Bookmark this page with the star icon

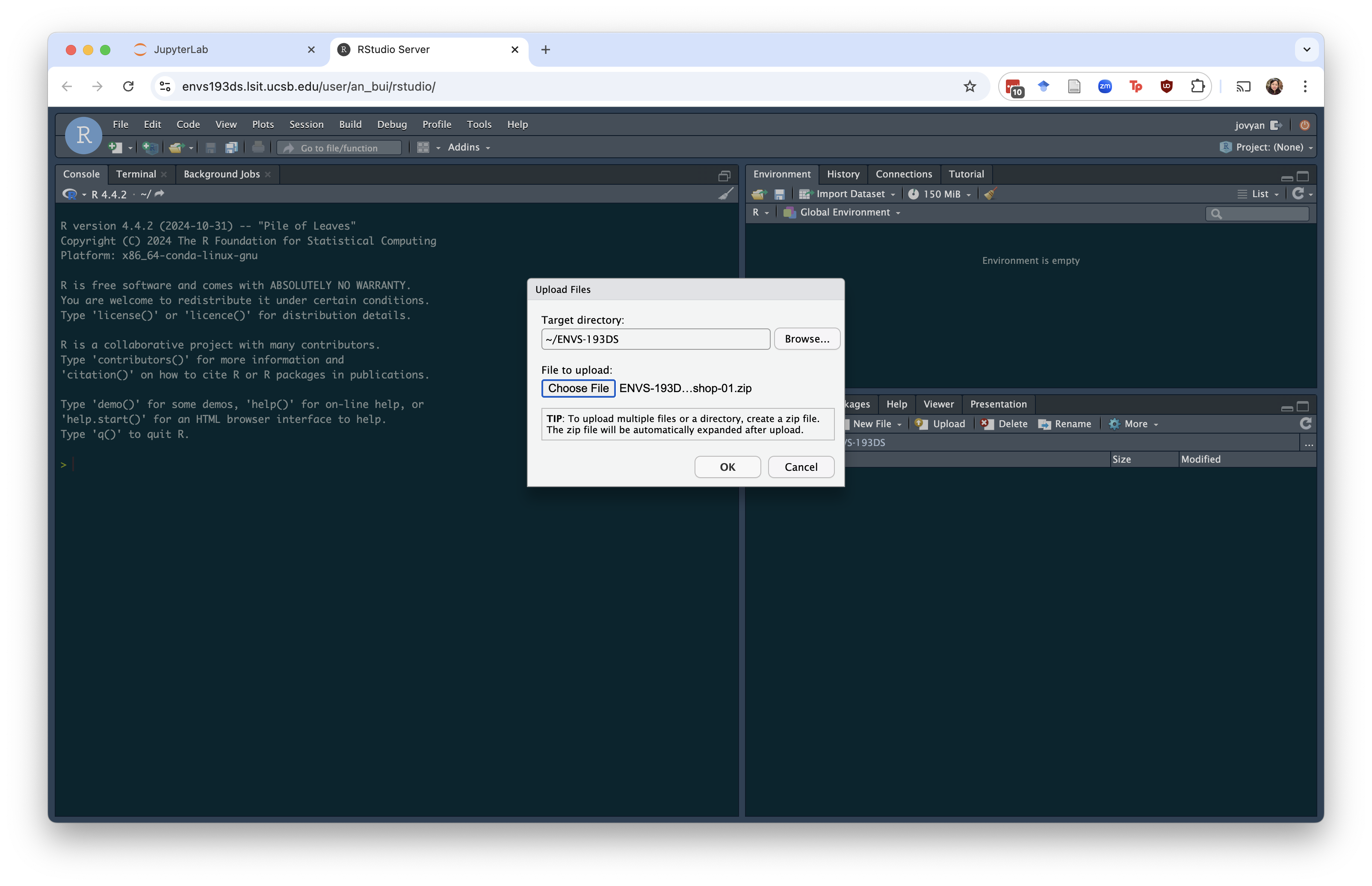(970, 86)
